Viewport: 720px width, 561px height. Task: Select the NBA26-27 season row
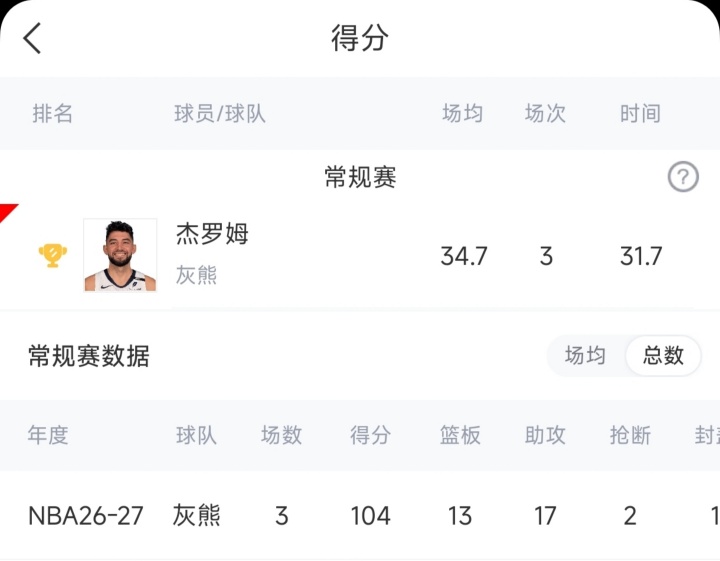tap(360, 516)
